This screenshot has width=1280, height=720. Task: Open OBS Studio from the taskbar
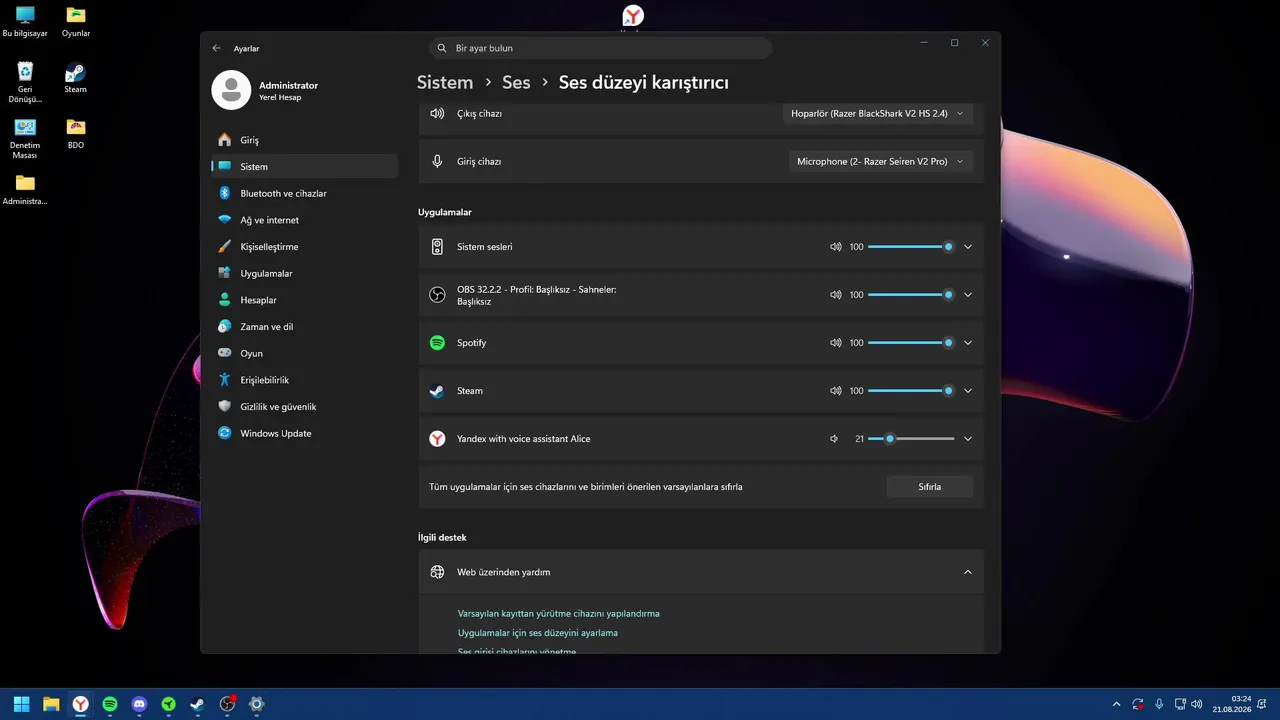click(x=228, y=704)
